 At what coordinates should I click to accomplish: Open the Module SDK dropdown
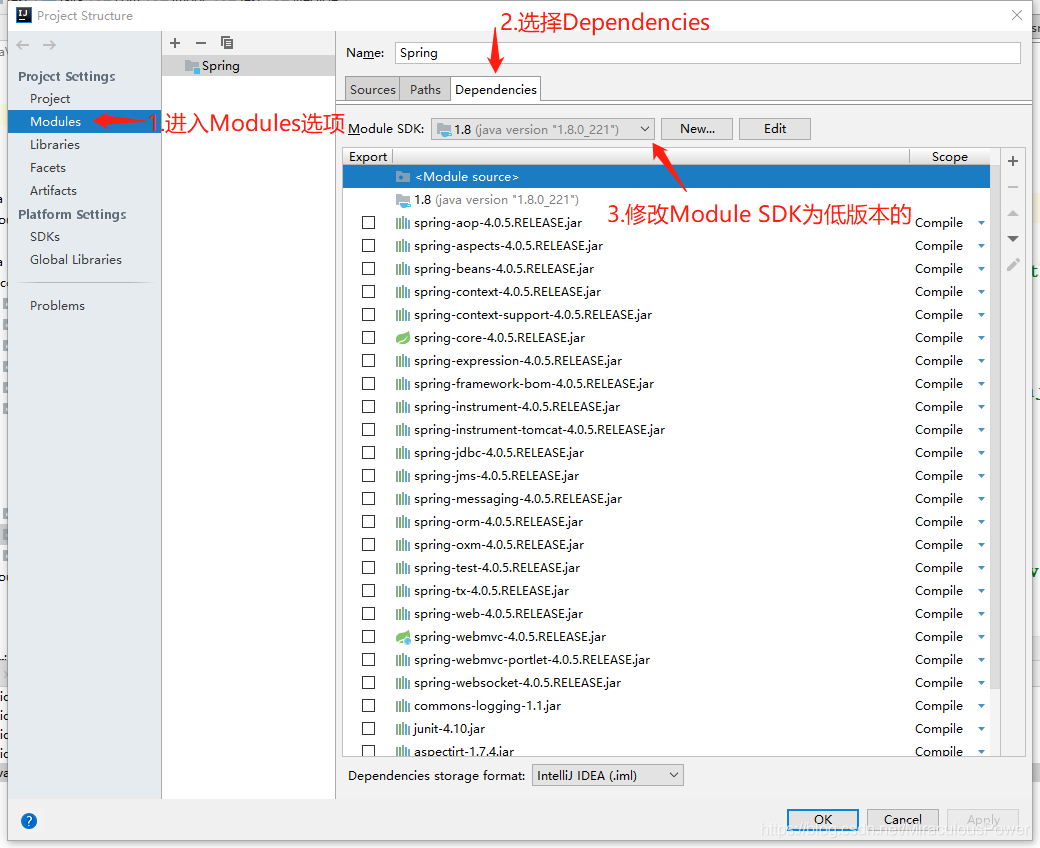(543, 129)
